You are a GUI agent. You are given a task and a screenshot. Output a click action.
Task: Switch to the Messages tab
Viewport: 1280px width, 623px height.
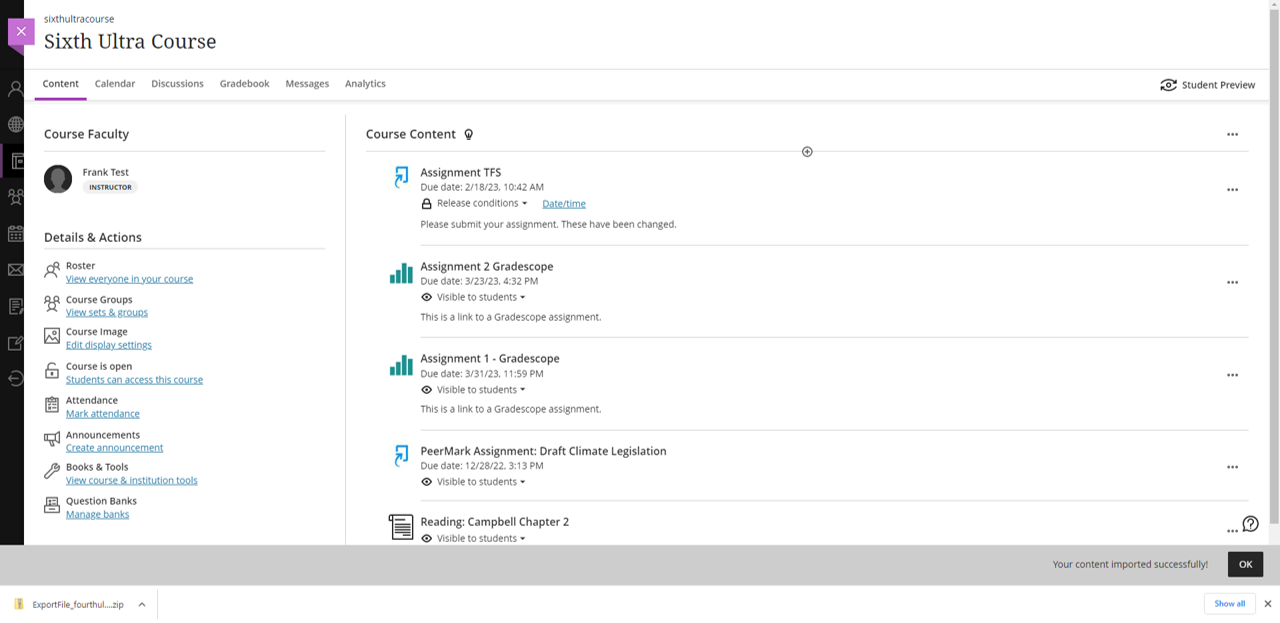(307, 84)
